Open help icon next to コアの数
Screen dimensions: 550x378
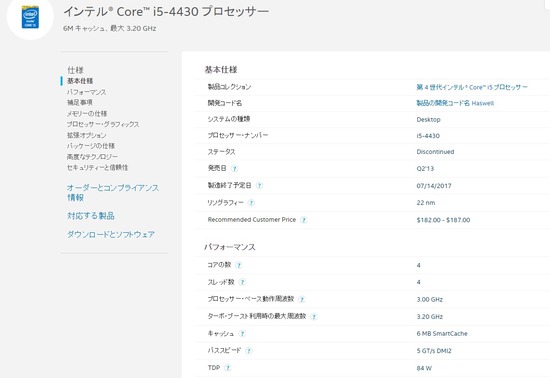click(x=239, y=265)
